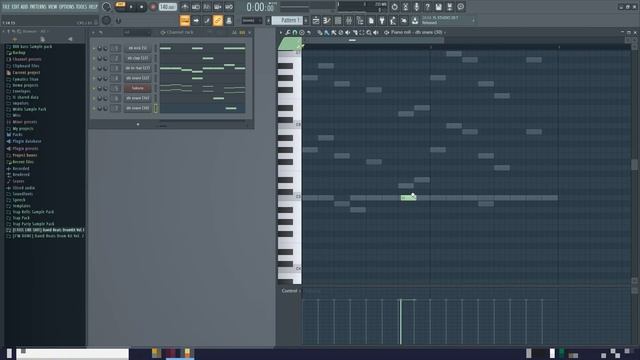The height and width of the screenshot is (360, 640).
Task: Click the help question-mark icon
Action: point(427,7)
